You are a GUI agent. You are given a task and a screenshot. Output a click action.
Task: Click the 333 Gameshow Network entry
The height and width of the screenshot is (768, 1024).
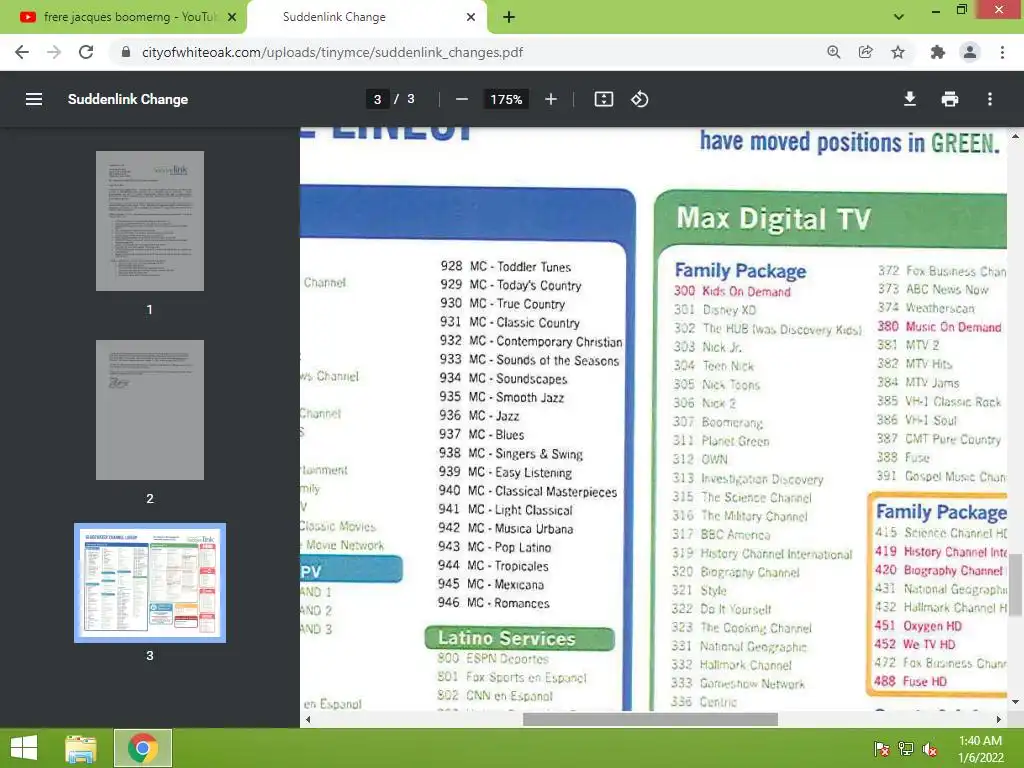point(738,683)
